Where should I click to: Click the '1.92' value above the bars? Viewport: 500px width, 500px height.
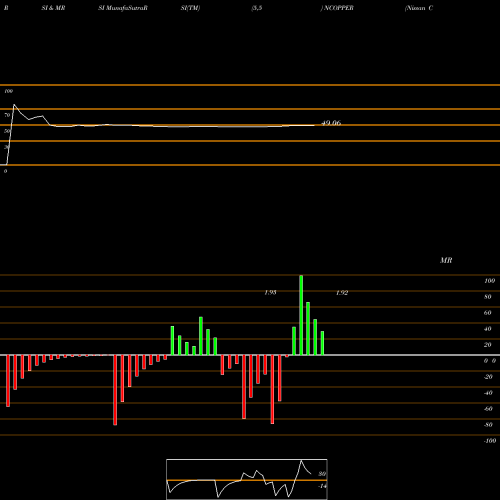342,292
